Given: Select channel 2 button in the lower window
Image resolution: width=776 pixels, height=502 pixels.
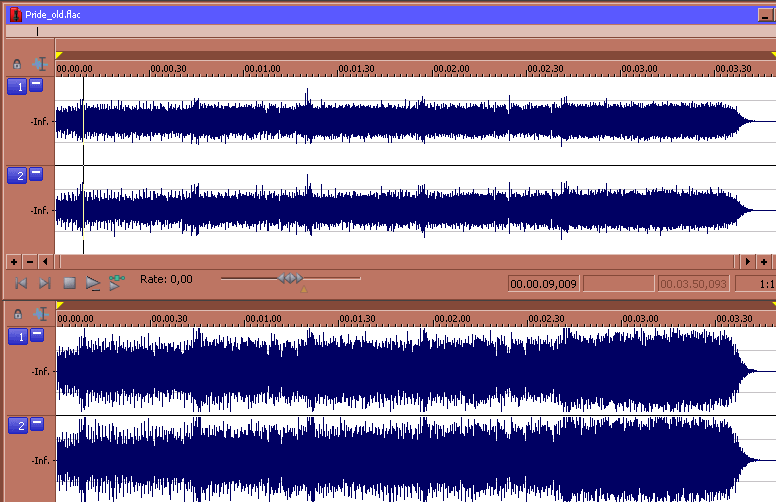Looking at the screenshot, I should [18, 426].
